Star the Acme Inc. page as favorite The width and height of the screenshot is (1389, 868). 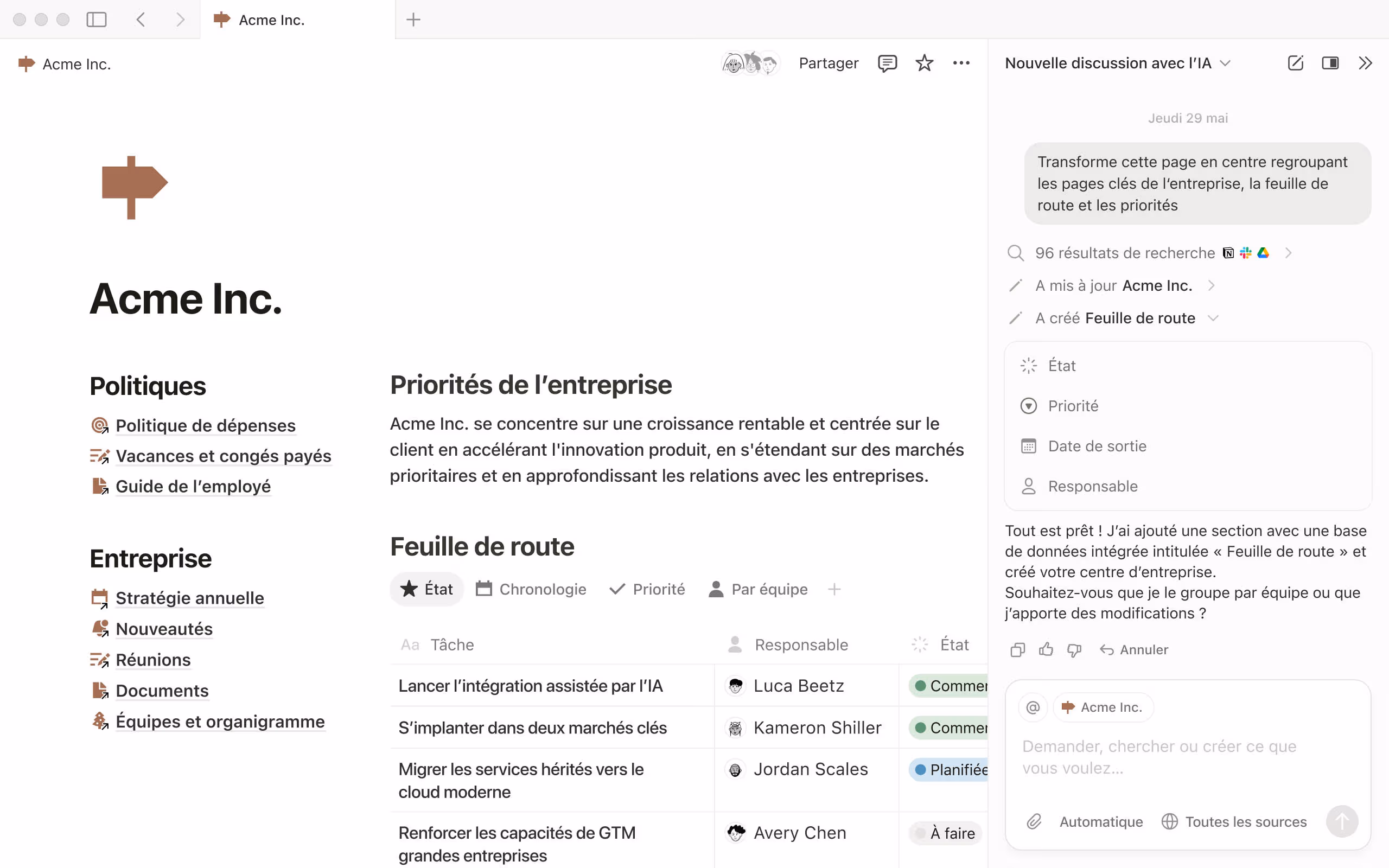924,63
